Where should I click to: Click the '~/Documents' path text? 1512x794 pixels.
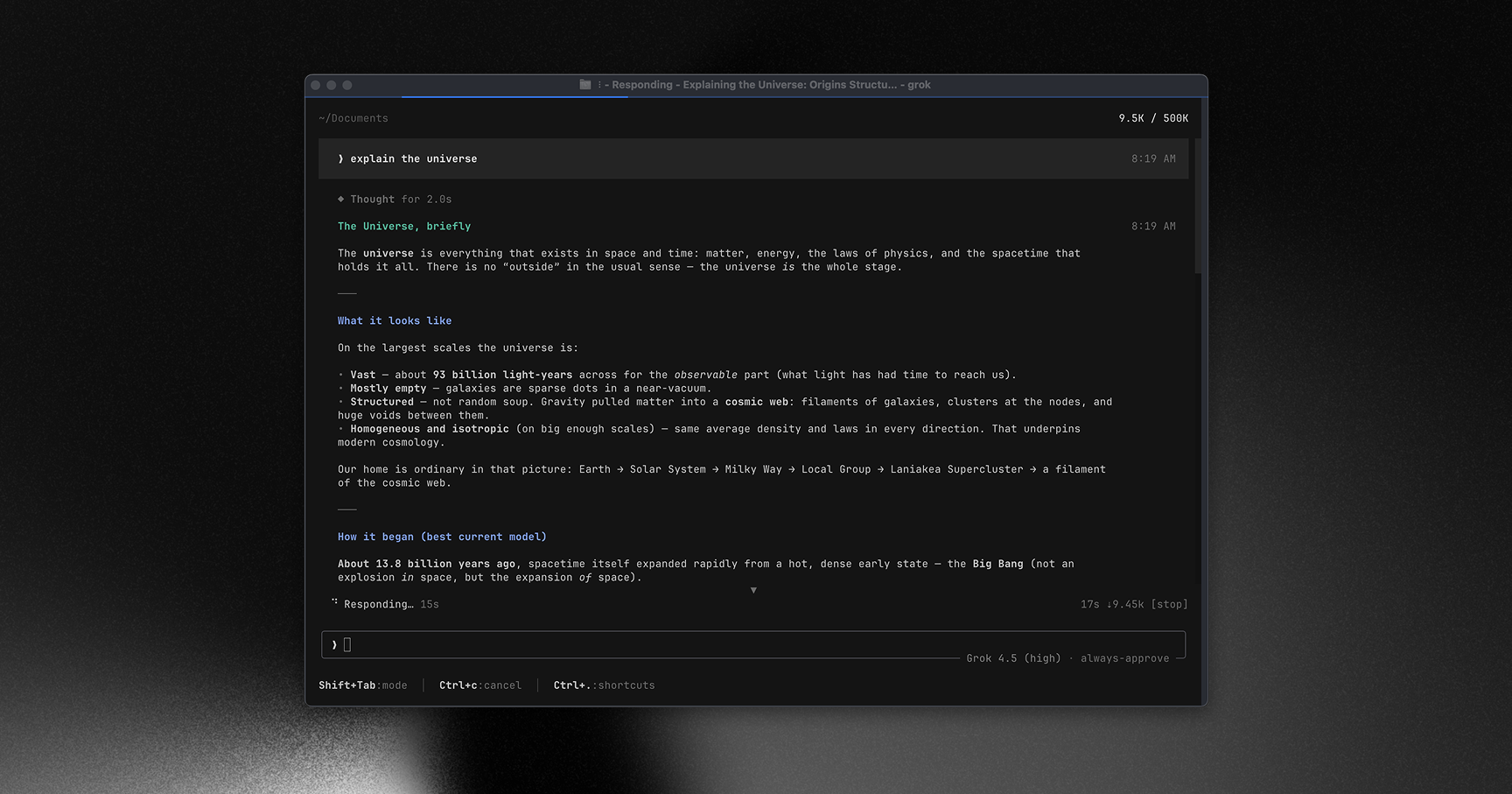click(x=353, y=118)
